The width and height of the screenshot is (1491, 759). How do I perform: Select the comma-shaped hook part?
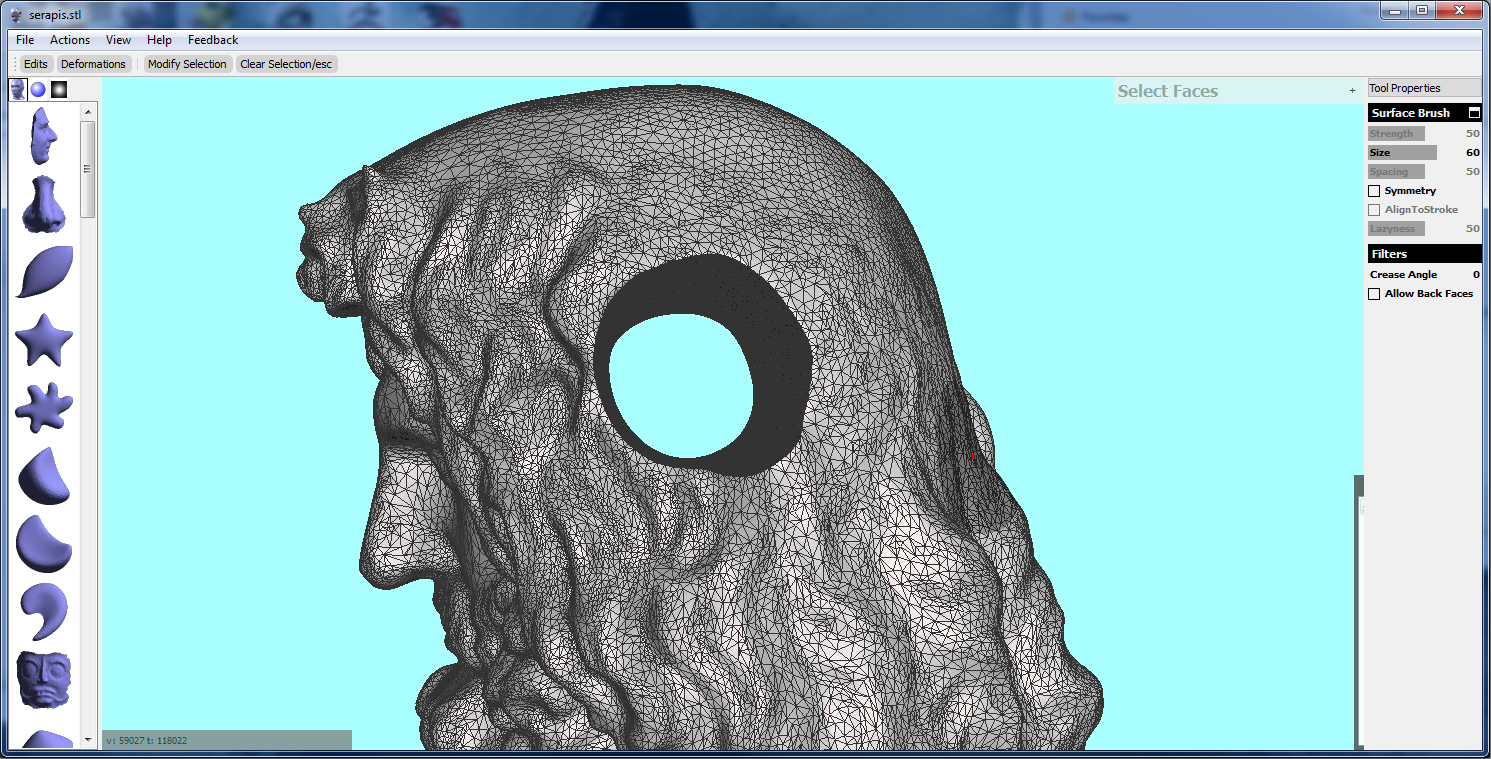tap(44, 611)
